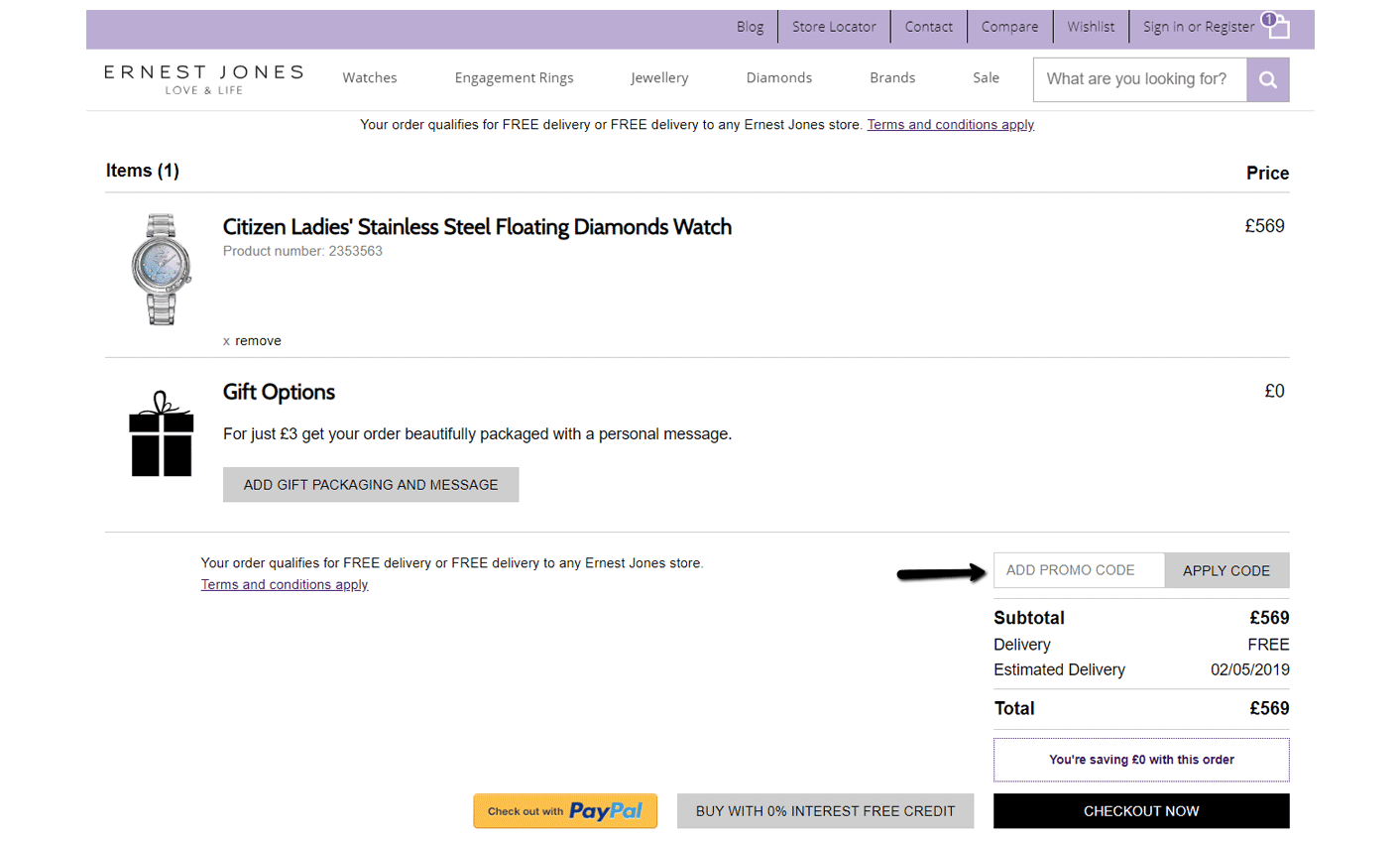Click Add Gift Packaging and Message

[x=371, y=484]
